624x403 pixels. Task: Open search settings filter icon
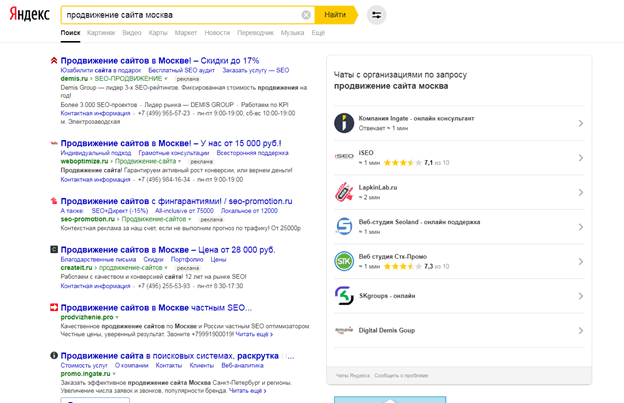[x=376, y=15]
